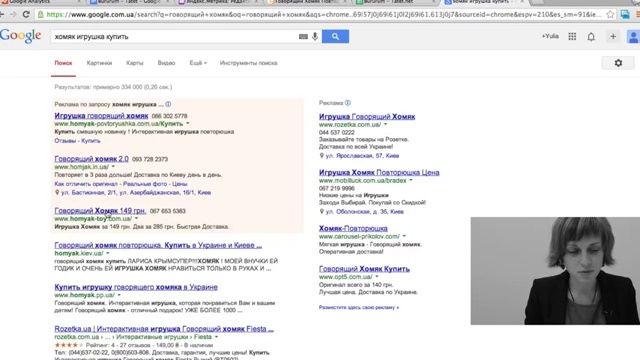Viewport: 640px width, 360px height.
Task: Expand arrow beside www.homyak.pp.ua
Action: tap(119, 295)
